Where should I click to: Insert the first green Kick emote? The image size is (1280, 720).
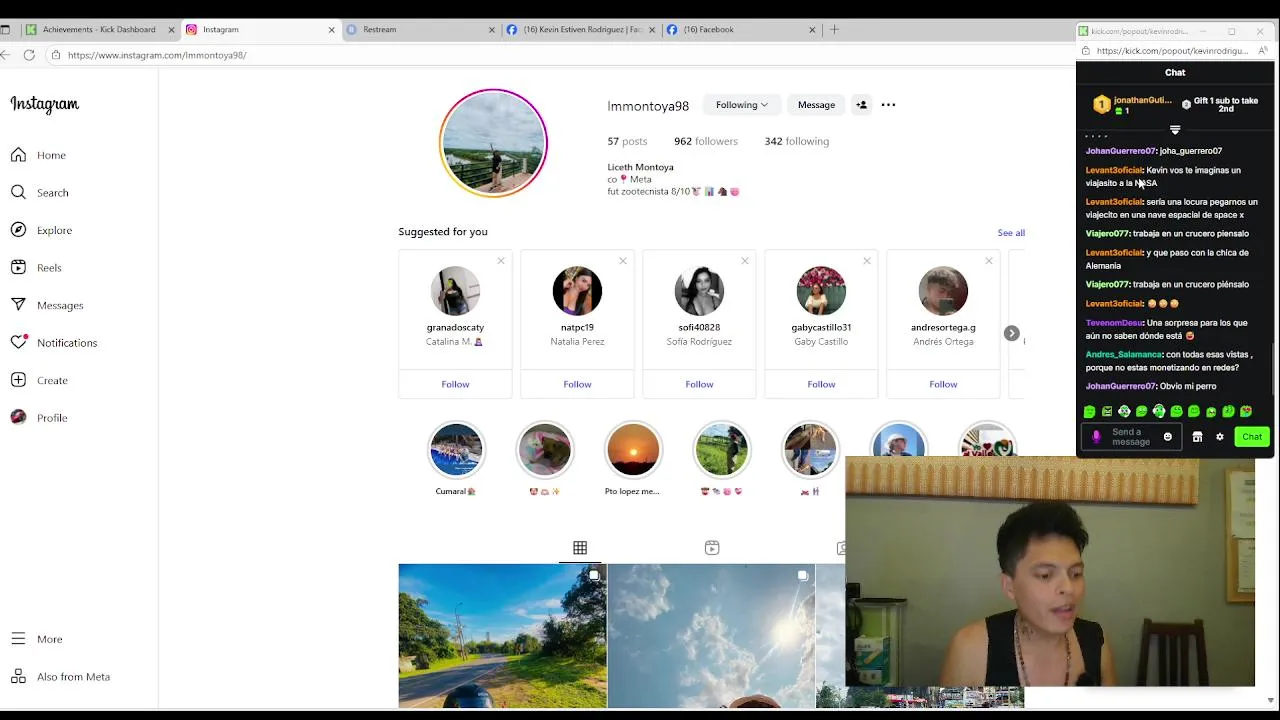tap(1089, 411)
